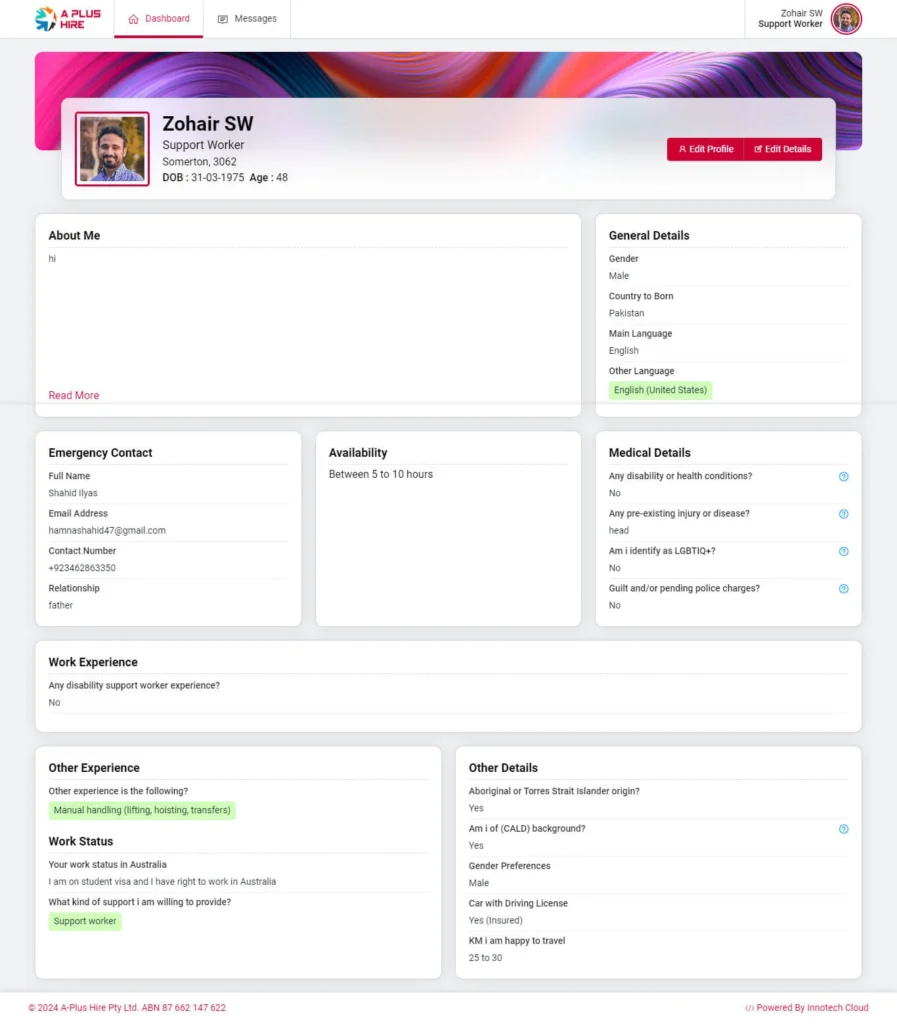Click the emergency contact email address
This screenshot has height=1024, width=897.
[x=107, y=531]
